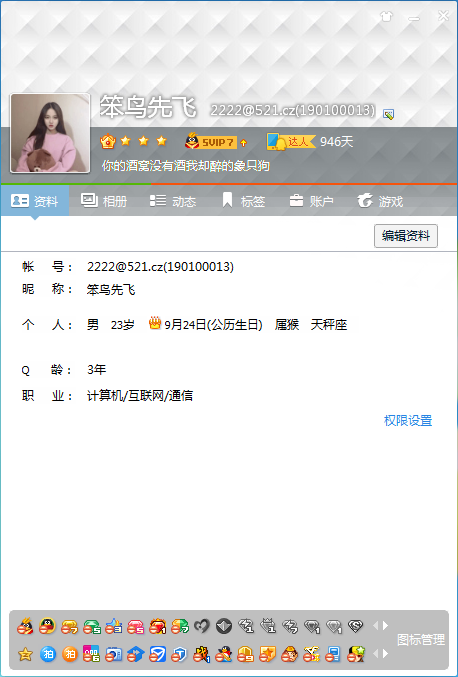458x677 pixels.
Task: Click the blue document icon
Action: coord(333,655)
